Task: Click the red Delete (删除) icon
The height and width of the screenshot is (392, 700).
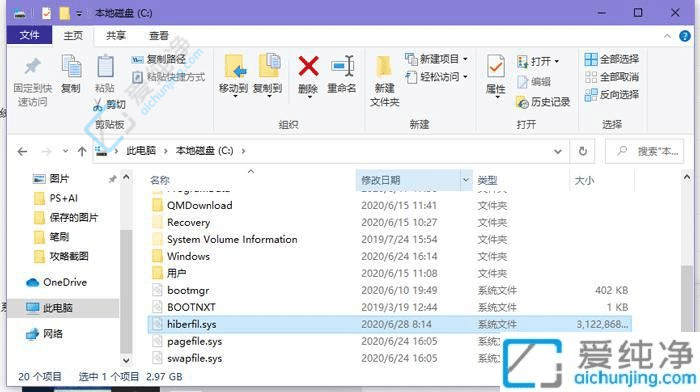Action: pos(308,67)
